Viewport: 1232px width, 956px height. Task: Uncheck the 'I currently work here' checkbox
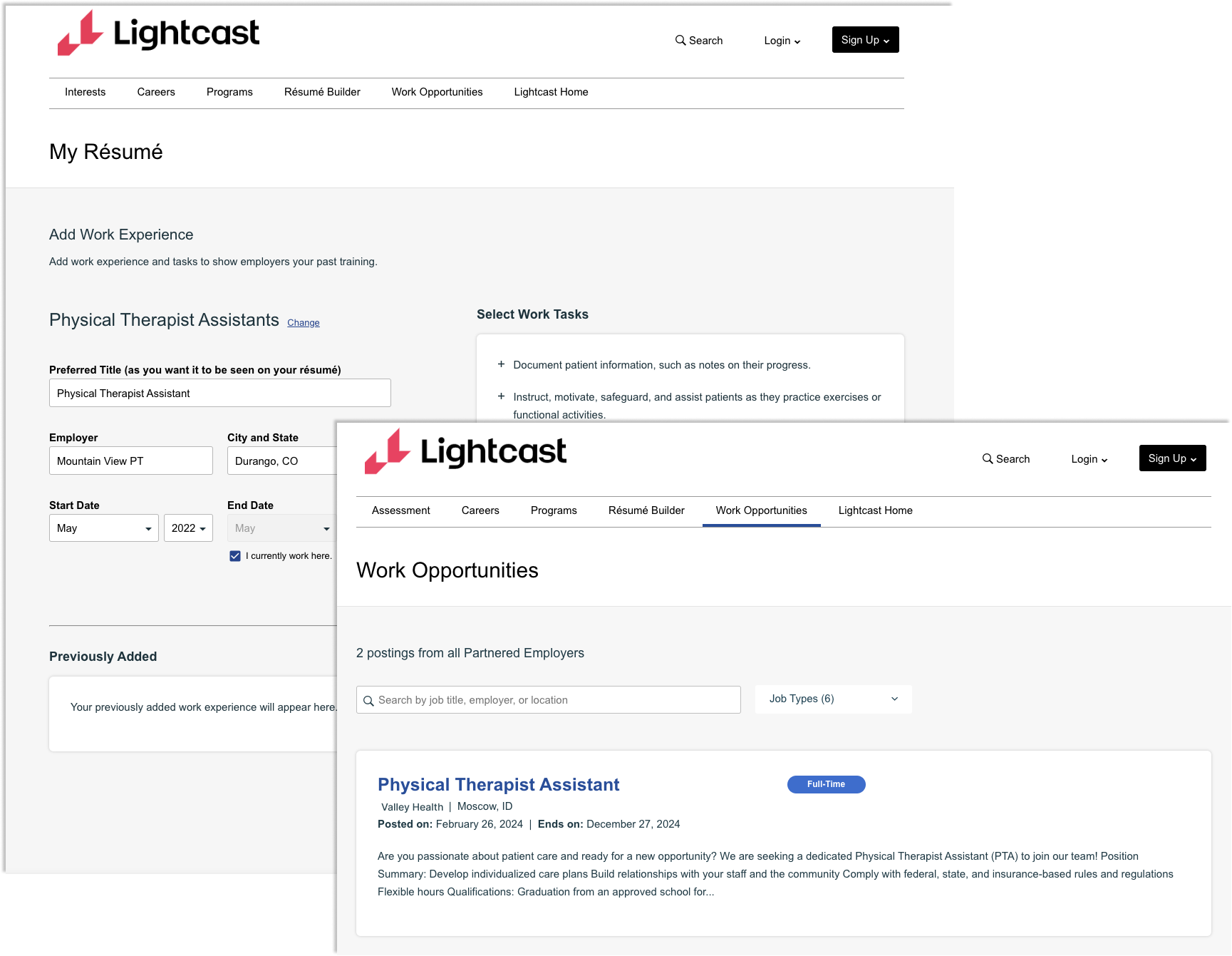pos(235,556)
